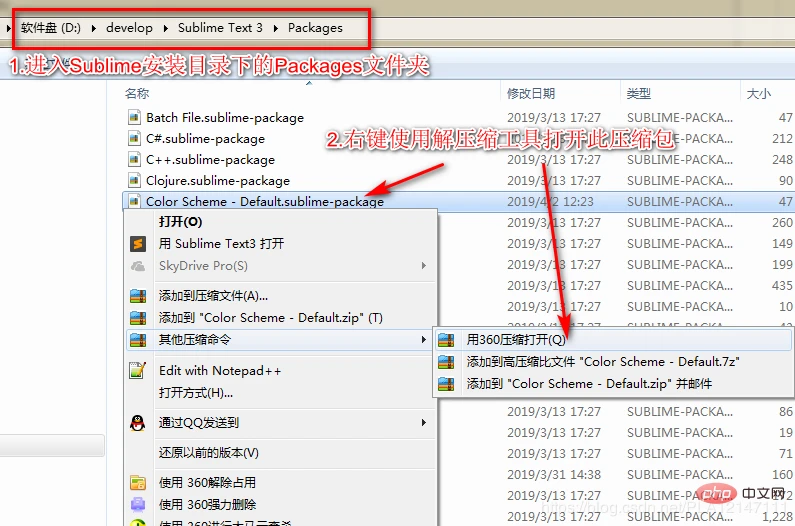Screen dimensions: 795x526
Task: Click the Notepad++ icon in the context menu
Action: click(x=138, y=371)
